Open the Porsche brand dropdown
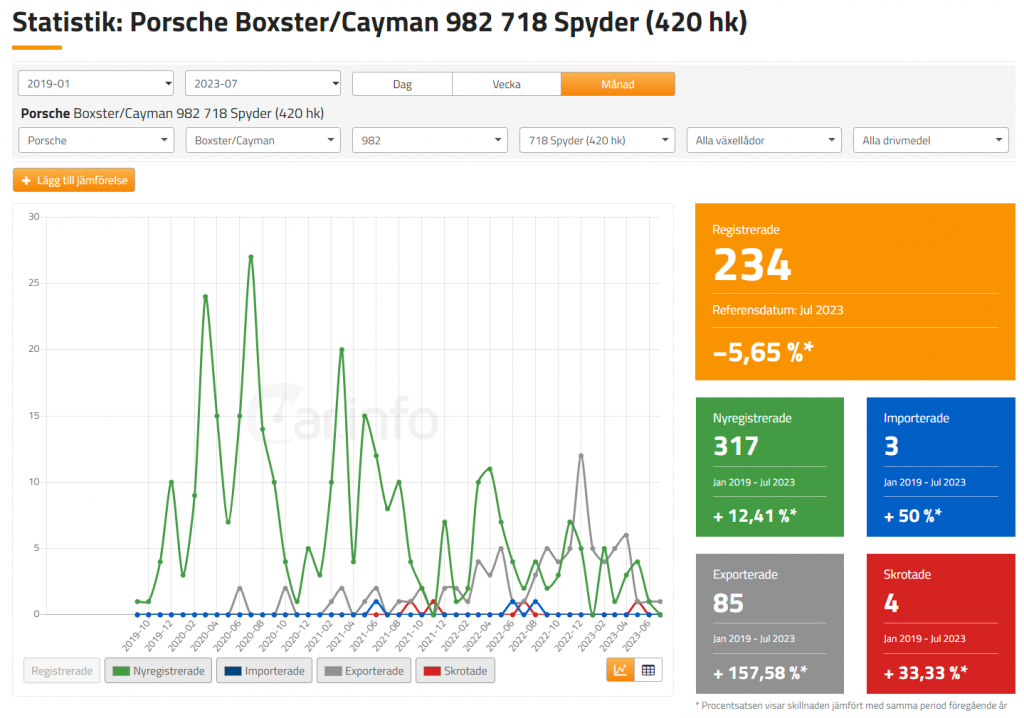 [96, 140]
